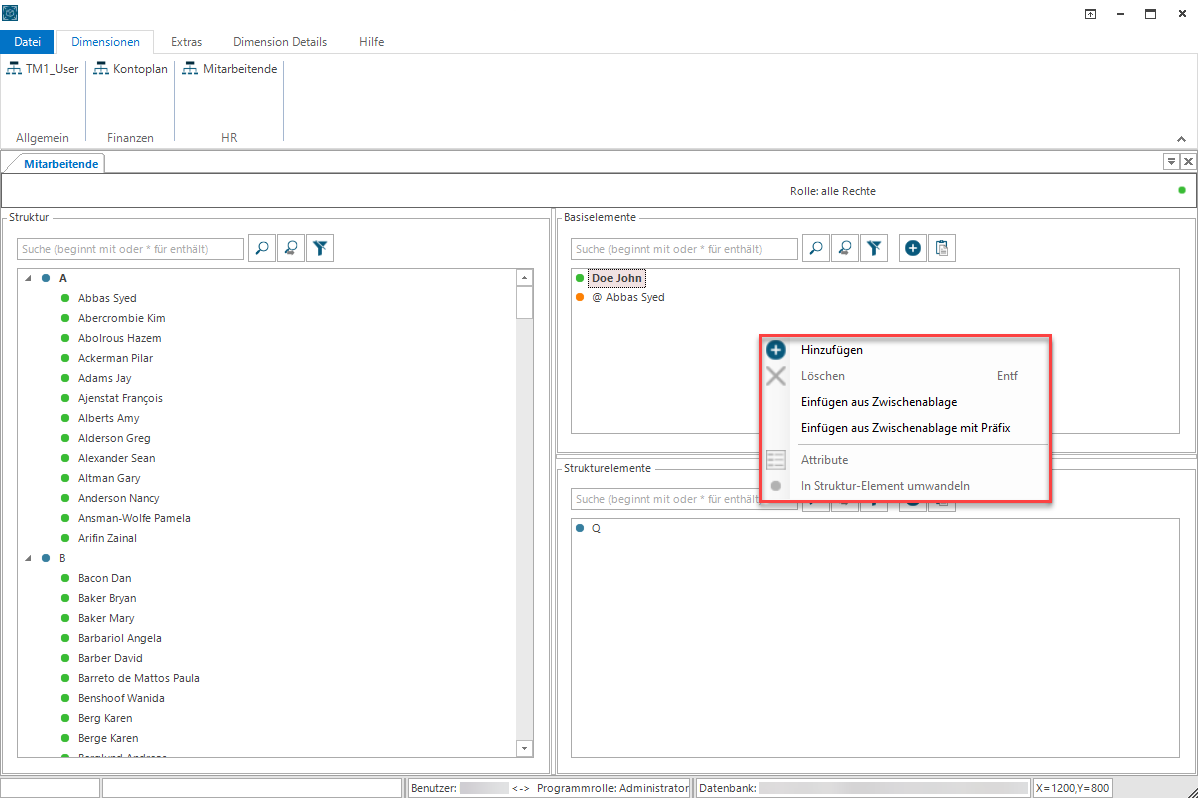Select Barreto de Mattos Paula in the tree
This screenshot has width=1198, height=798.
[x=138, y=678]
